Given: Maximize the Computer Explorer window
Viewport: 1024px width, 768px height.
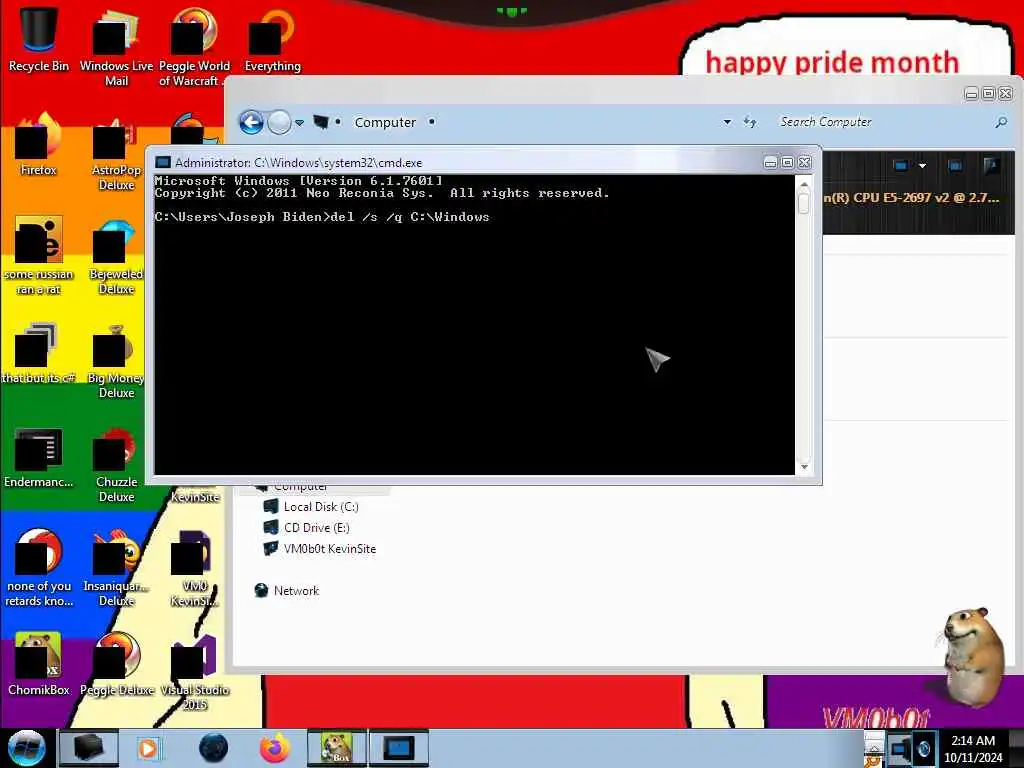Looking at the screenshot, I should (989, 93).
